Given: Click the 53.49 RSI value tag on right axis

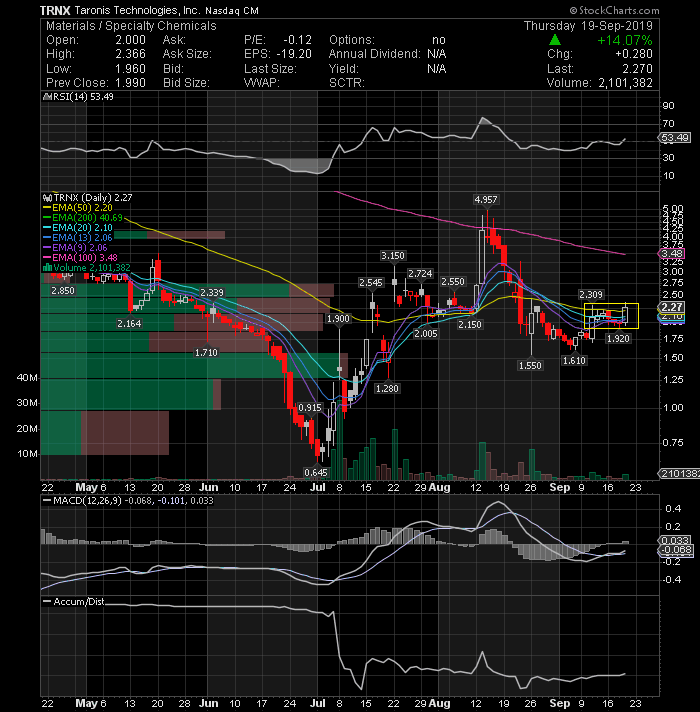Looking at the screenshot, I should pyautogui.click(x=675, y=138).
